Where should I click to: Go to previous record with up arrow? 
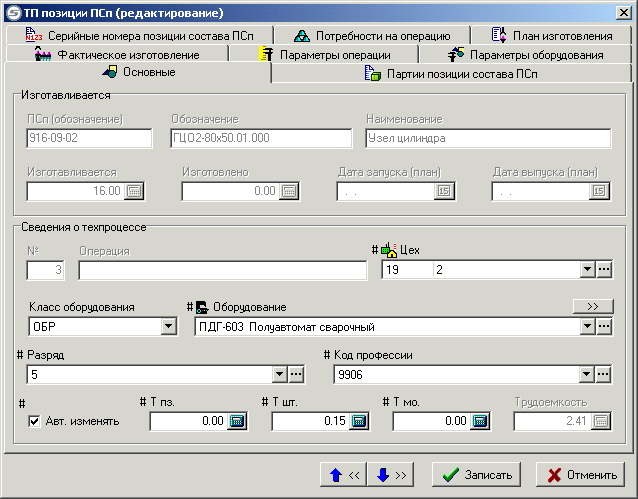click(x=345, y=475)
